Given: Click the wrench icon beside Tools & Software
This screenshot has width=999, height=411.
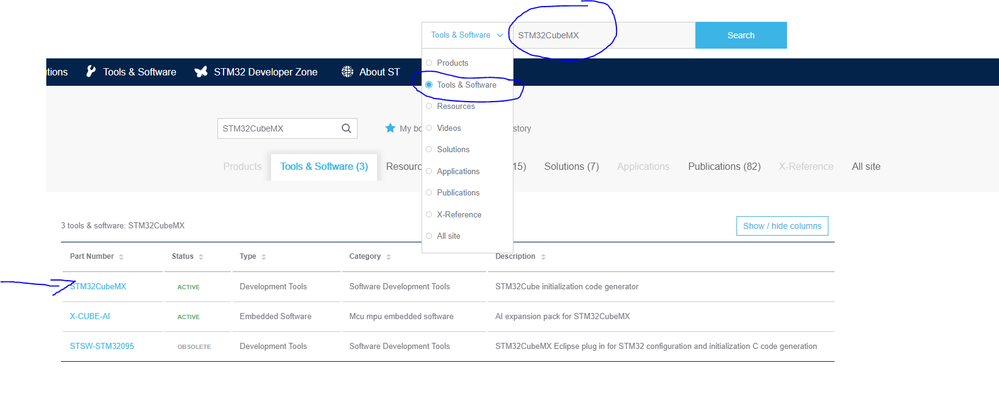Looking at the screenshot, I should (91, 72).
